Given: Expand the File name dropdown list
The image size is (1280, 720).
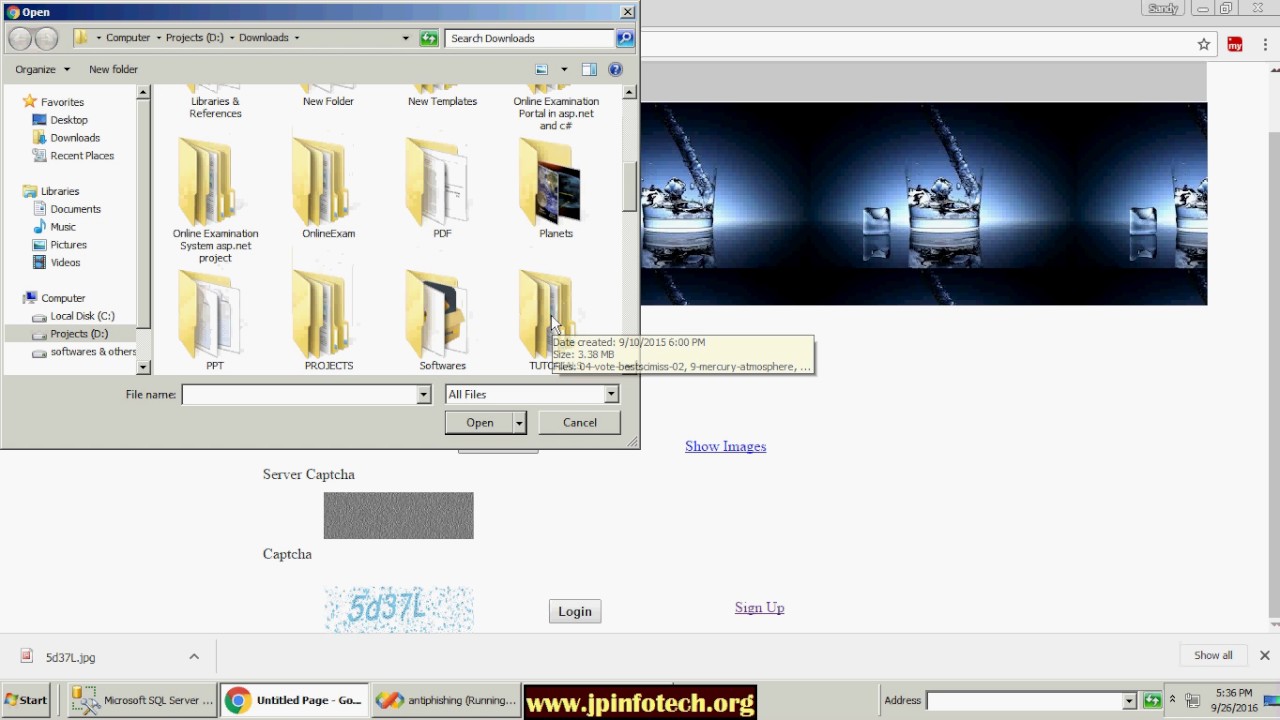Looking at the screenshot, I should [x=423, y=395].
